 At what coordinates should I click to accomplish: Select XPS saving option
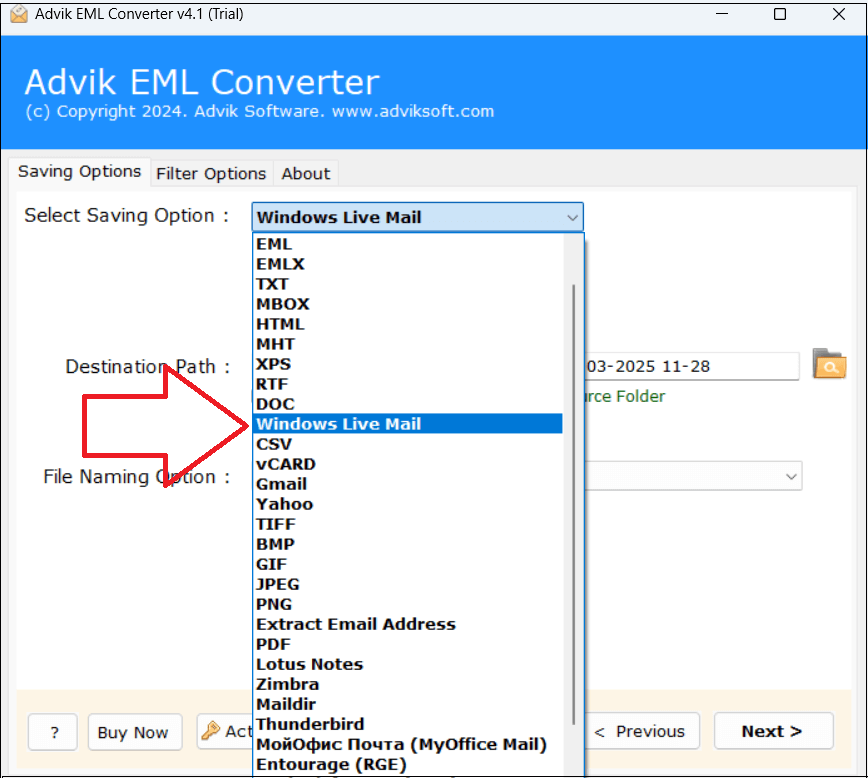point(407,364)
